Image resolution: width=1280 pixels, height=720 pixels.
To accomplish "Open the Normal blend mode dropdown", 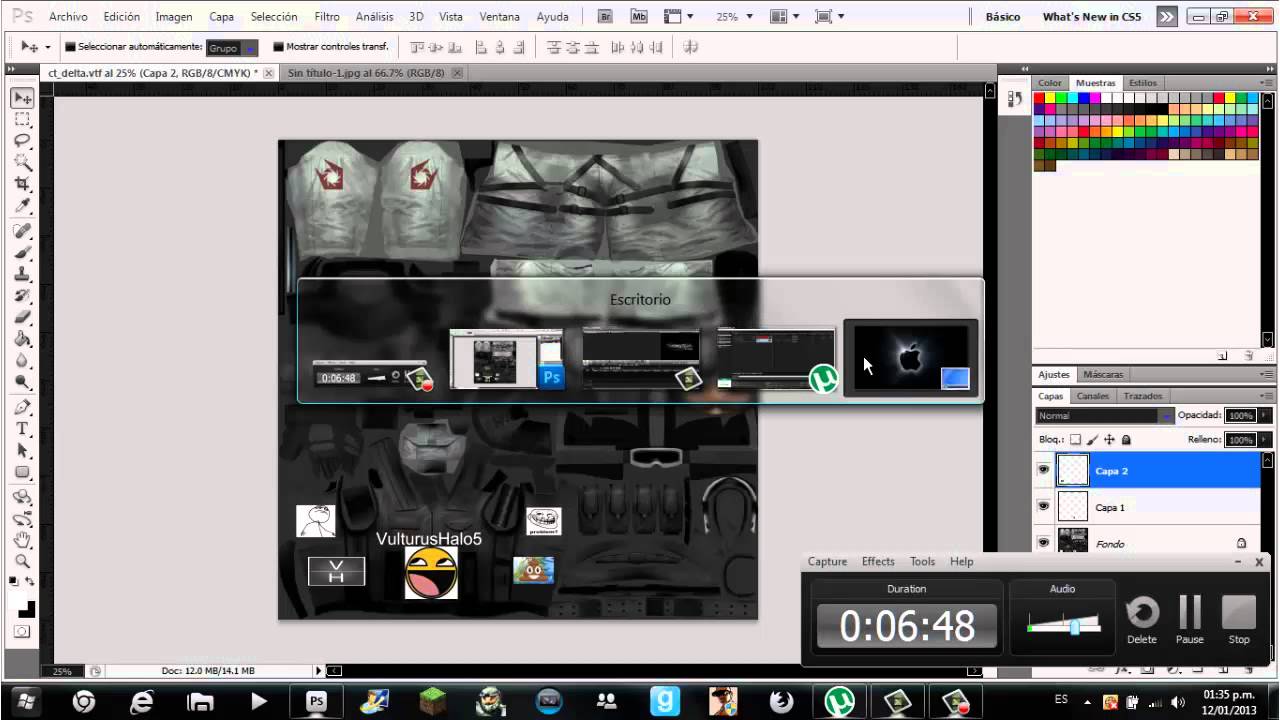I will click(1105, 415).
